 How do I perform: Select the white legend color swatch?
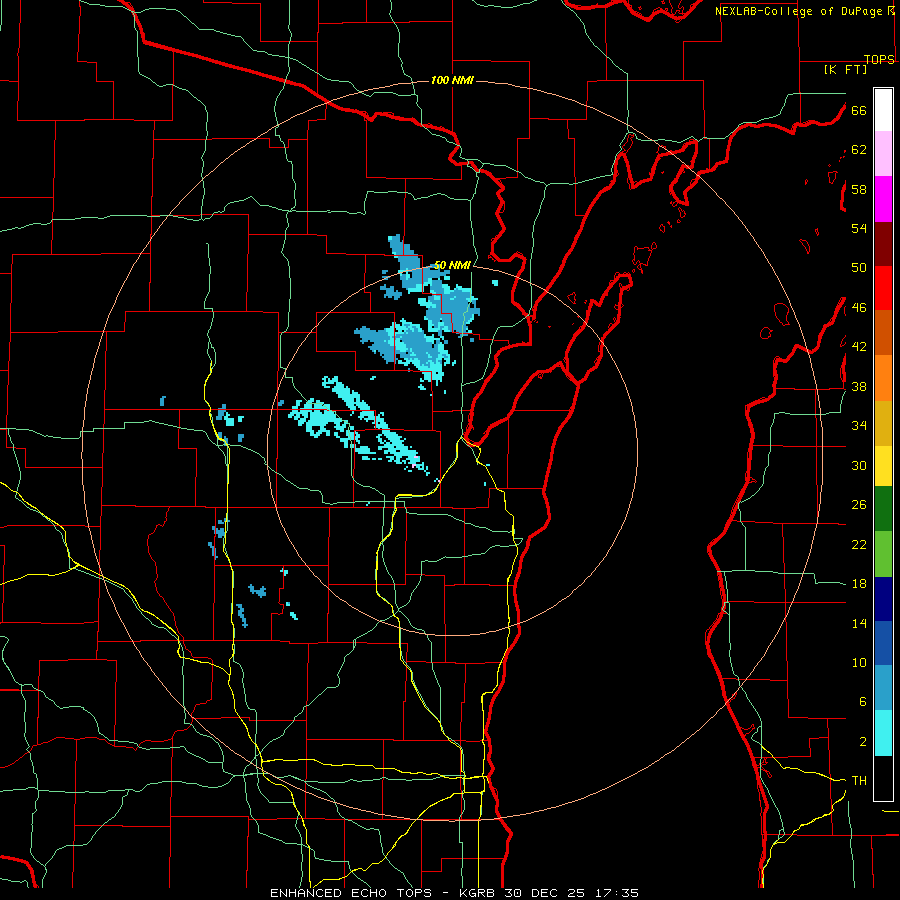883,110
